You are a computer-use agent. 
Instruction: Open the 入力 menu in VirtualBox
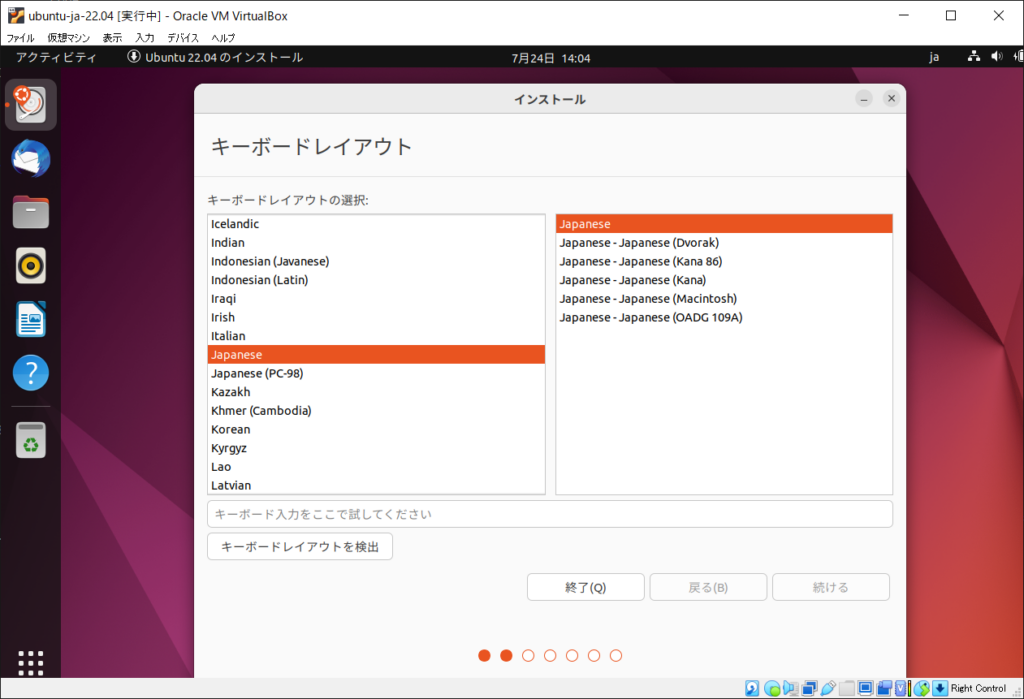[145, 38]
